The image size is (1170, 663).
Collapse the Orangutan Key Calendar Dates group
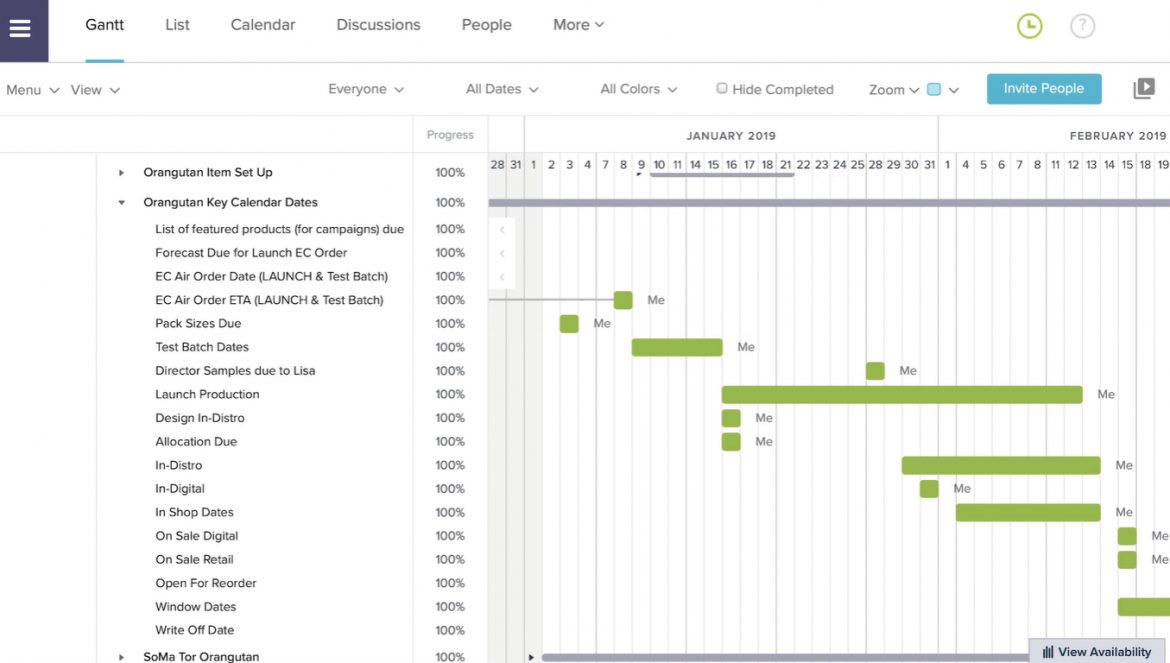[x=121, y=202]
